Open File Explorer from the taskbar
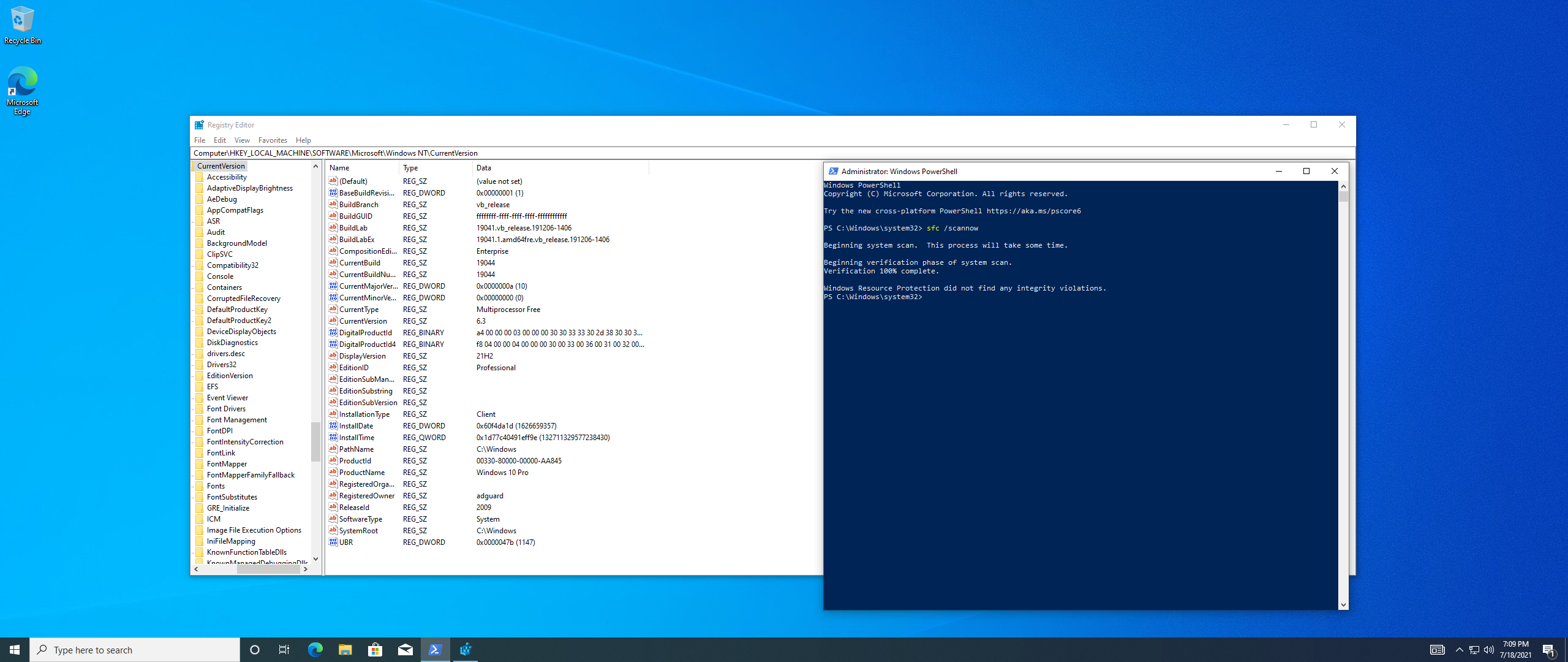The width and height of the screenshot is (1568, 662). [x=345, y=650]
